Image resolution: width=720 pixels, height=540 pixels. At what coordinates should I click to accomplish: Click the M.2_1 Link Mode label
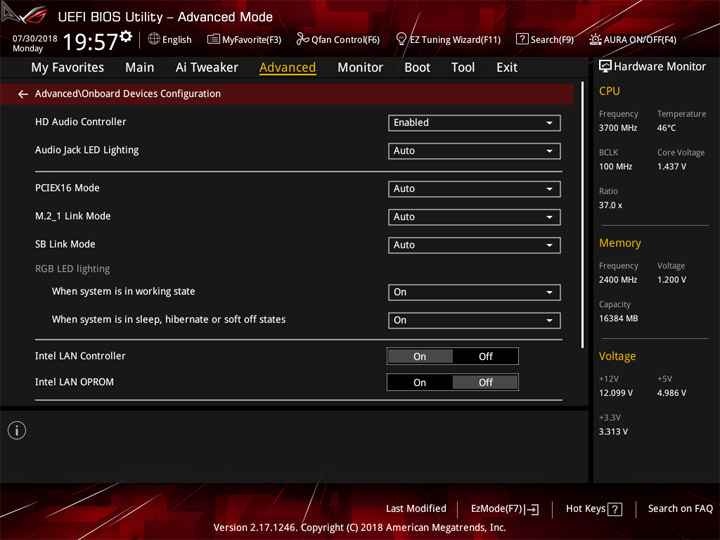tap(73, 216)
